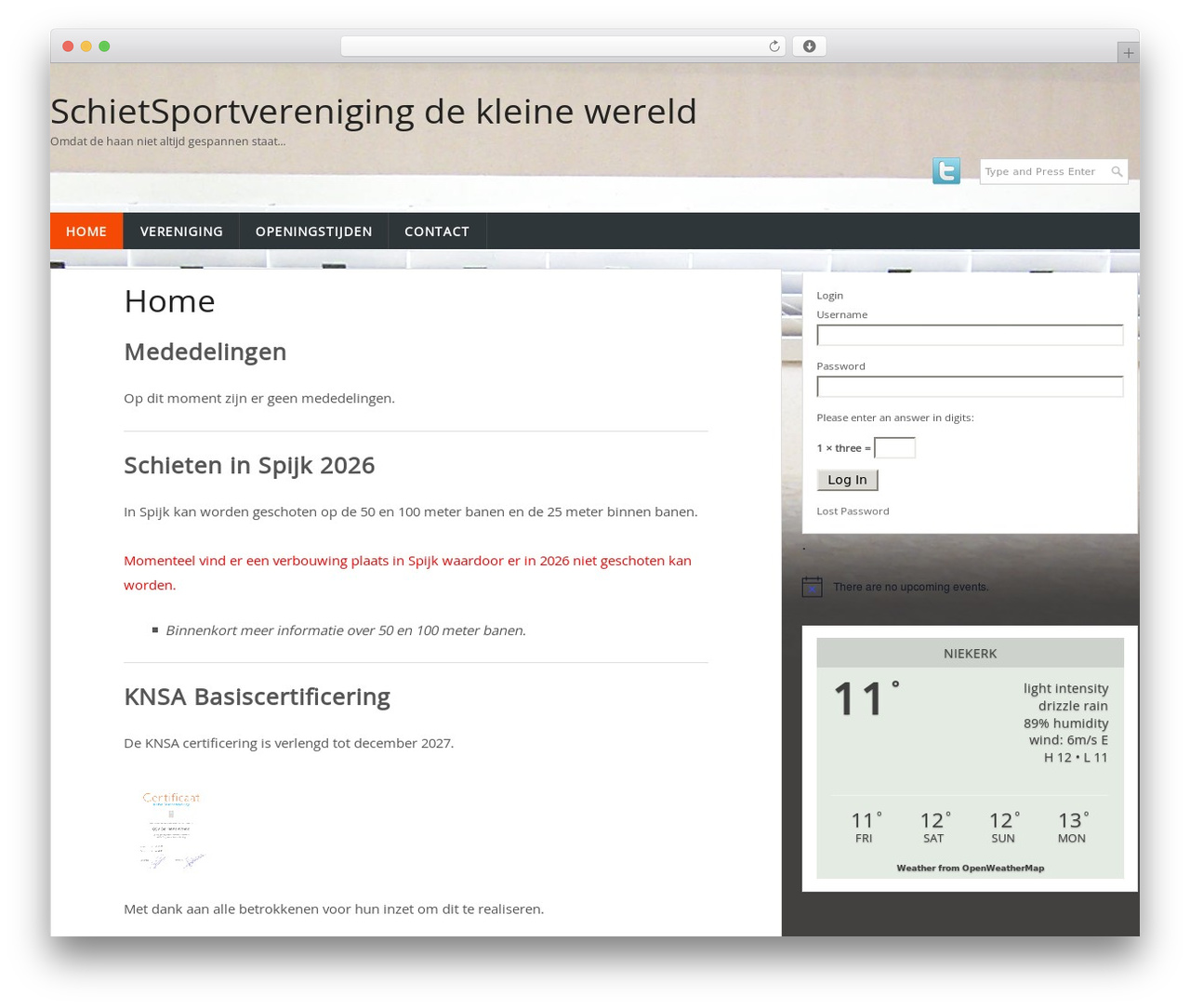This screenshot has width=1190, height=1008.
Task: Click the 'Binnenkort meer informatie' bullet item
Action: click(346, 630)
